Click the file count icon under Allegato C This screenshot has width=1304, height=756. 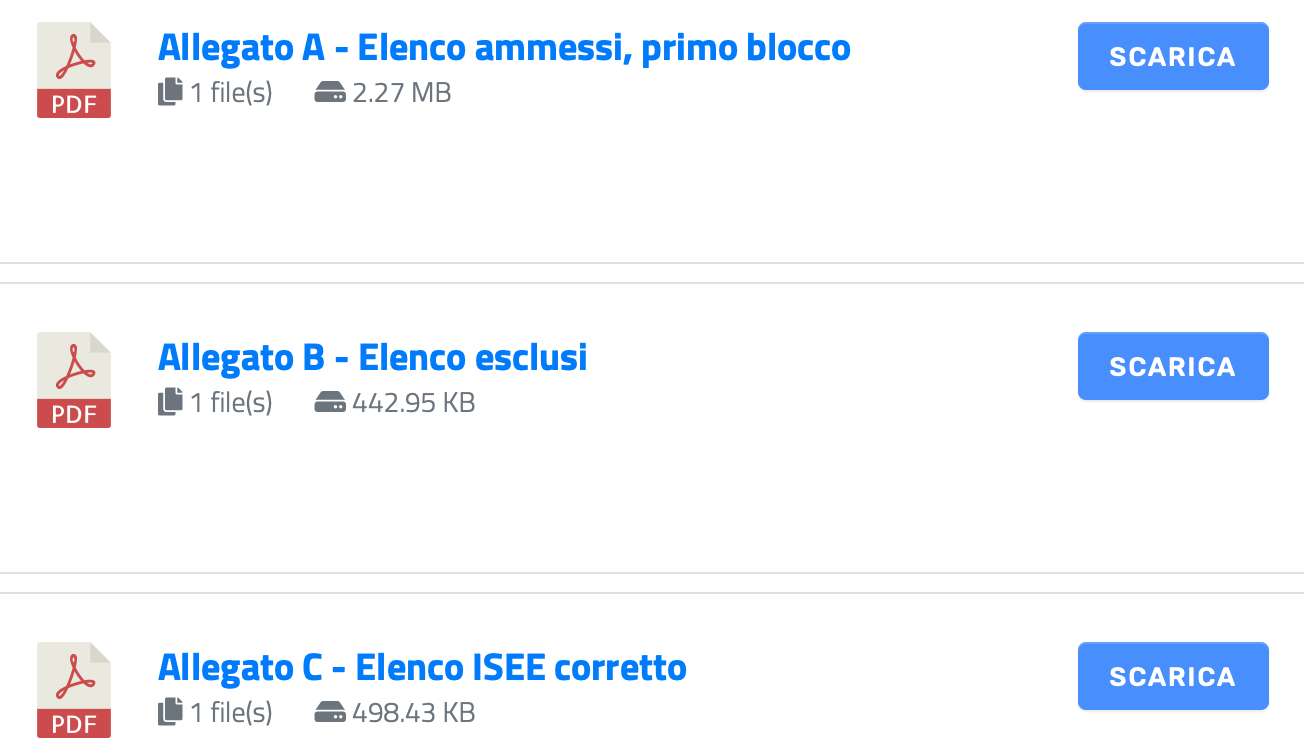(170, 713)
